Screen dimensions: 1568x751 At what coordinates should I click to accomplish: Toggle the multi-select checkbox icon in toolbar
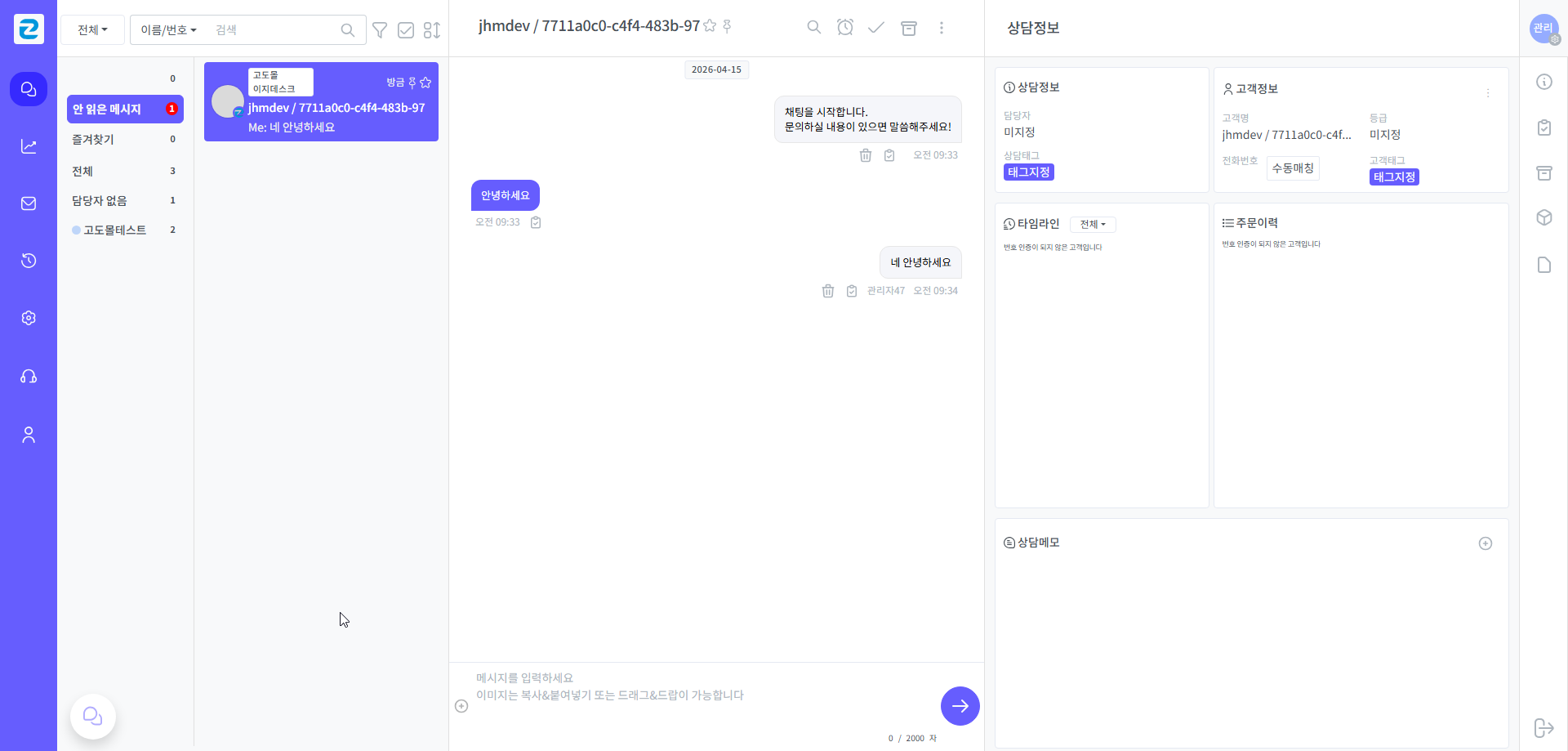pos(406,30)
